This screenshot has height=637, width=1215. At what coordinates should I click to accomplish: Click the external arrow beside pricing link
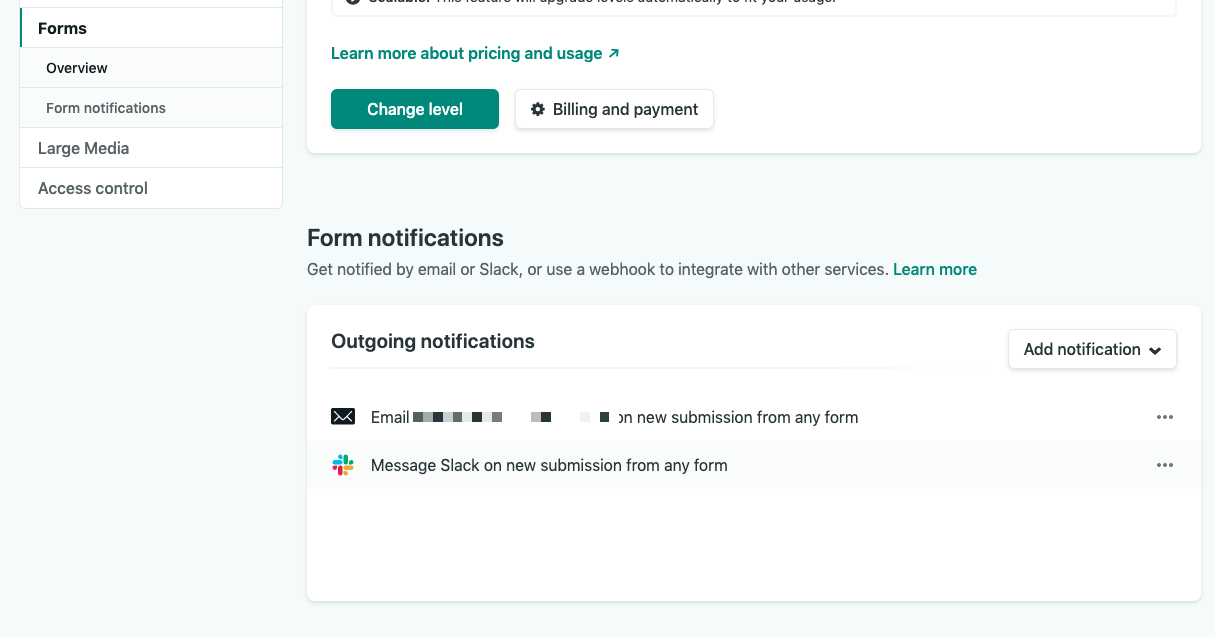coord(614,53)
